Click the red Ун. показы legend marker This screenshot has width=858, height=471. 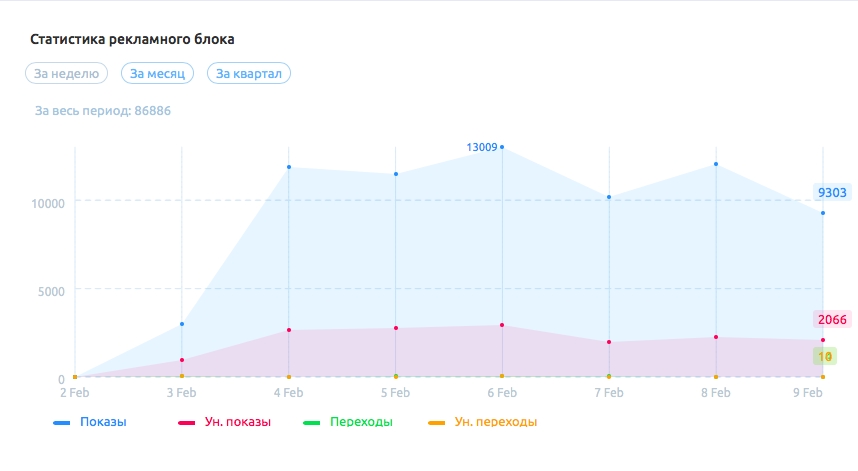(x=187, y=423)
